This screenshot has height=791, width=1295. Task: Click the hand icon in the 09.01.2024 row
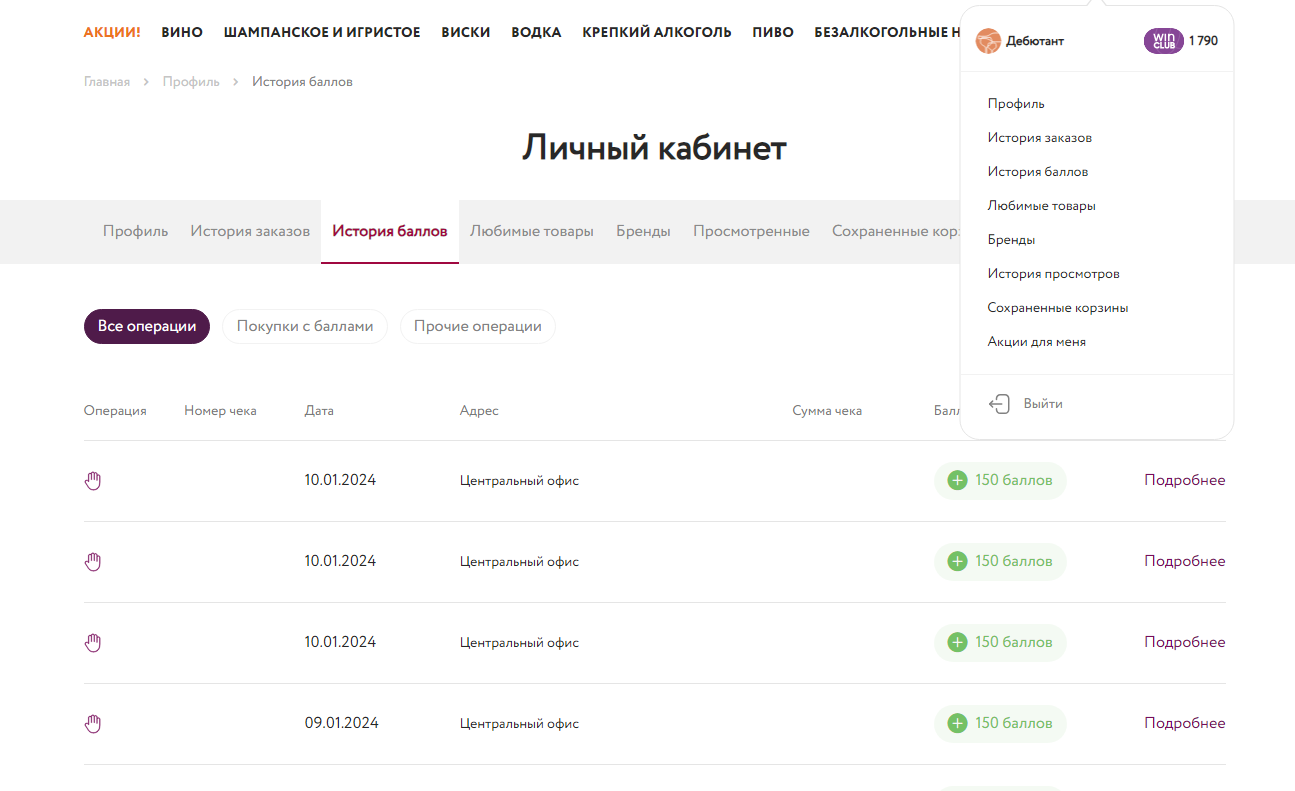click(x=93, y=724)
